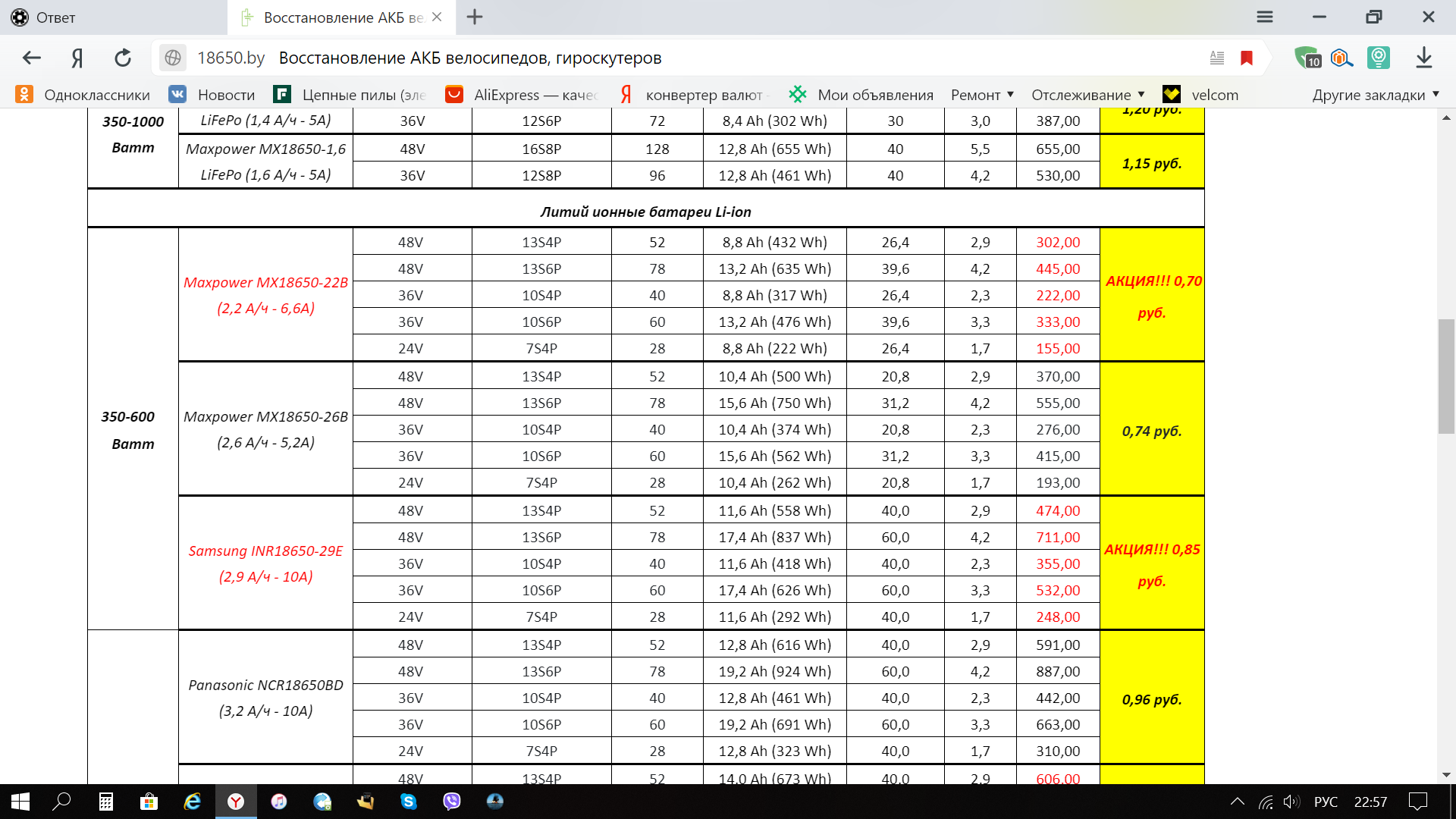Open the blue globe arrow app in taskbar
Viewport: 1456px width, 819px height.
pos(322,802)
